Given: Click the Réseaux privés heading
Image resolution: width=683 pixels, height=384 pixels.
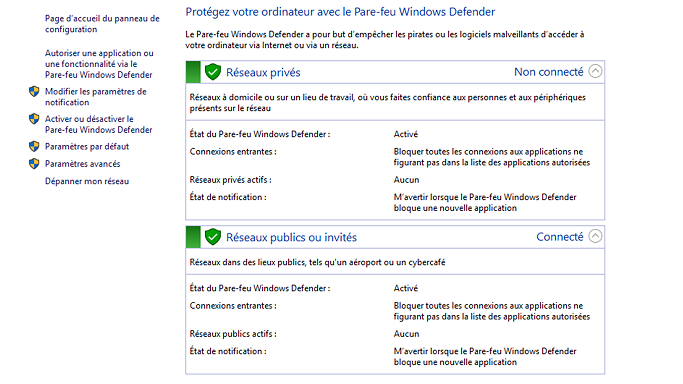Looking at the screenshot, I should 263,72.
